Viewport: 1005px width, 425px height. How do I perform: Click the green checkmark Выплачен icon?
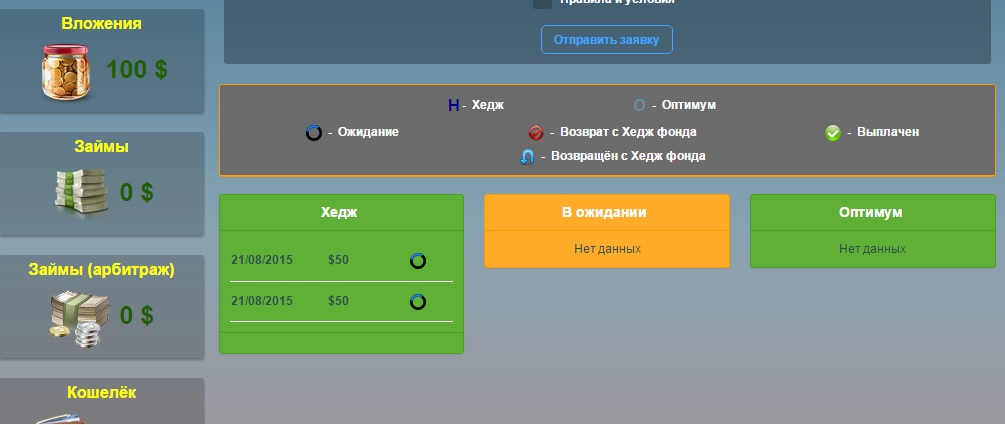pyautogui.click(x=833, y=133)
